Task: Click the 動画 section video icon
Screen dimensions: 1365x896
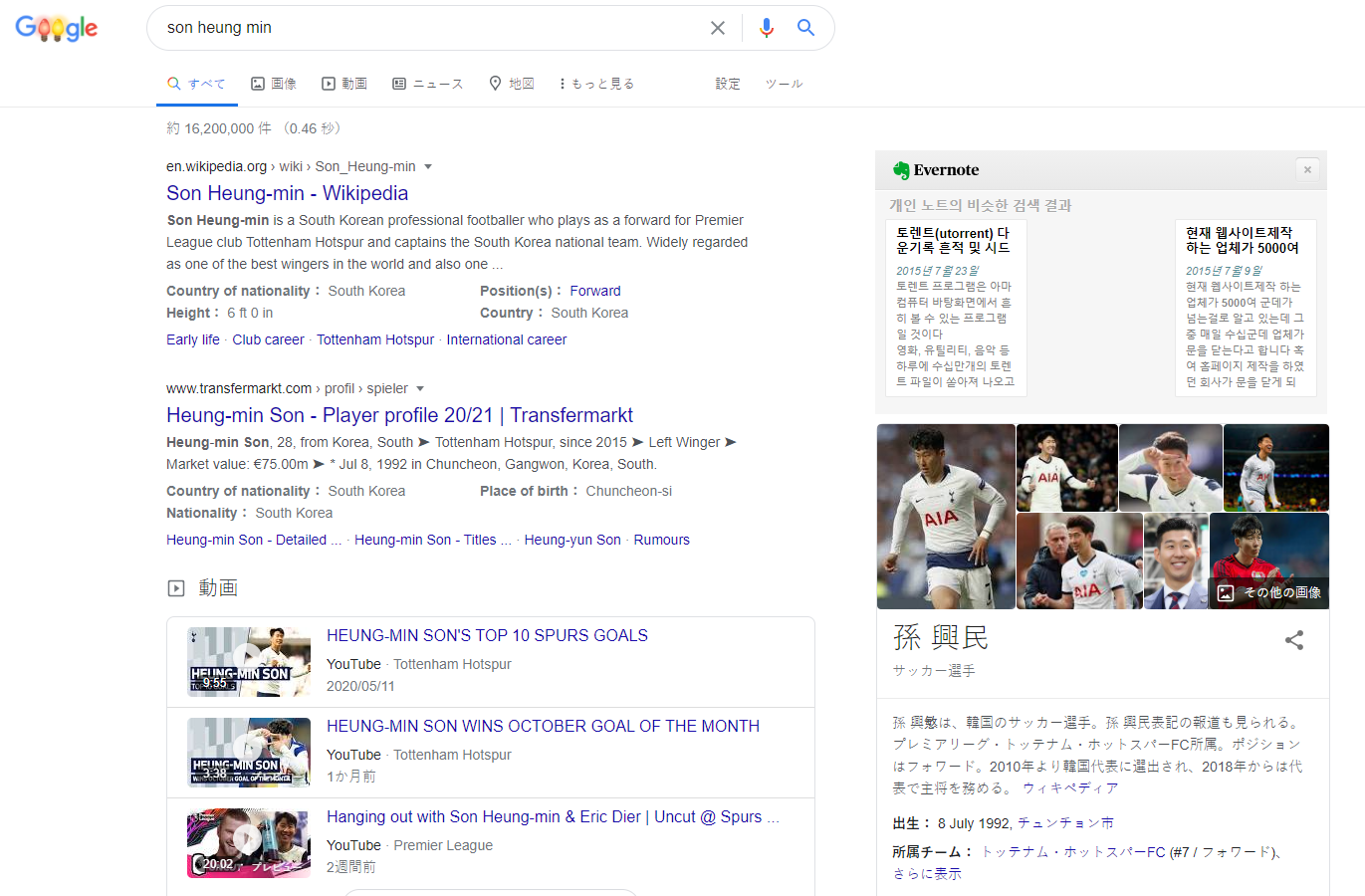Action: (x=176, y=588)
